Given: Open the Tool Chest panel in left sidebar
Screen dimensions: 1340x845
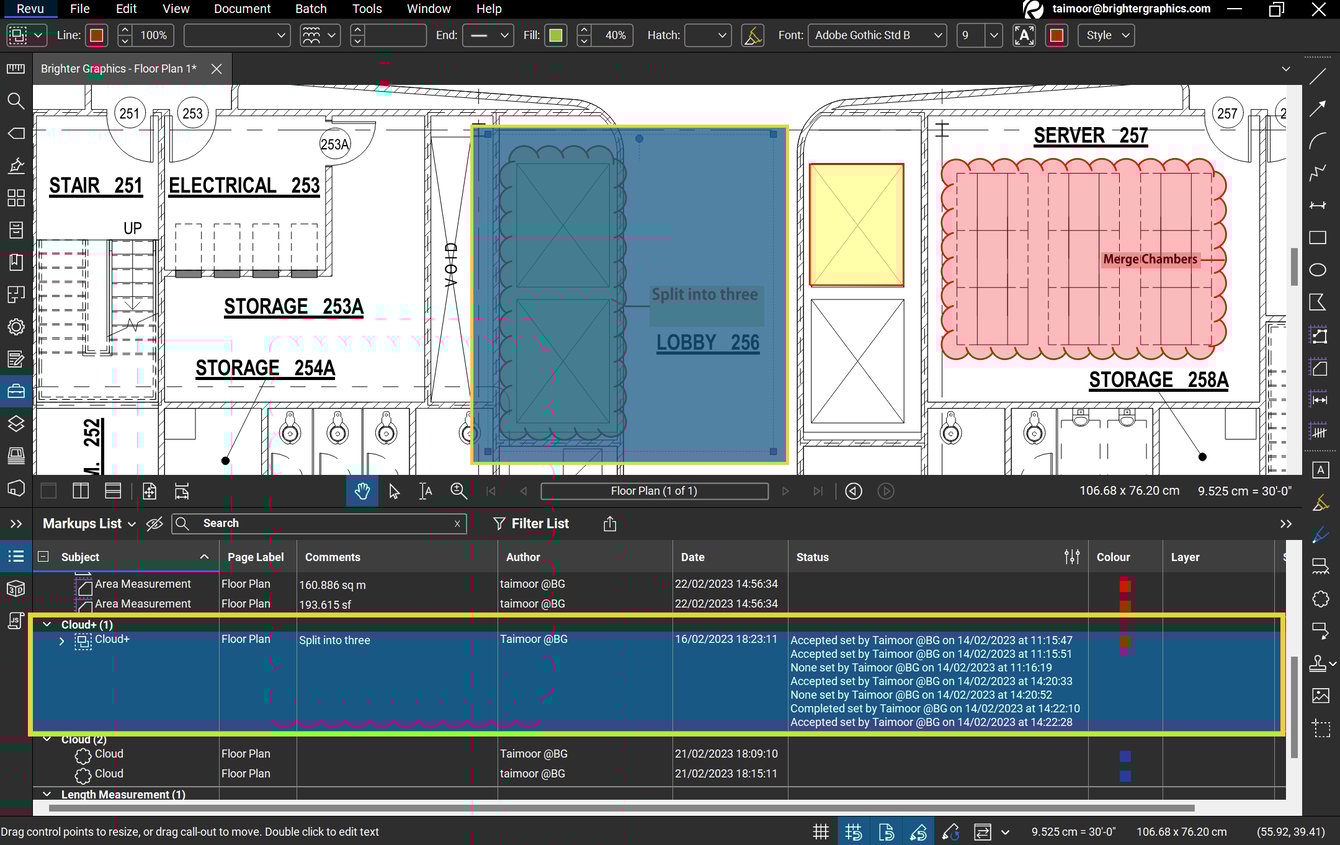Looking at the screenshot, I should click(x=15, y=391).
